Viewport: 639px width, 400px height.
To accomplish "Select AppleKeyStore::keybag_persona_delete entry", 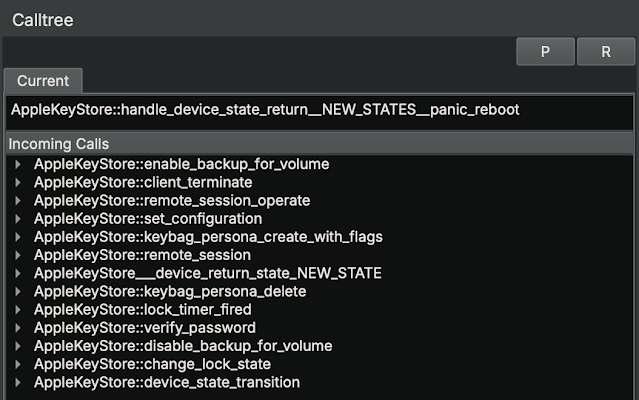I will coord(170,291).
